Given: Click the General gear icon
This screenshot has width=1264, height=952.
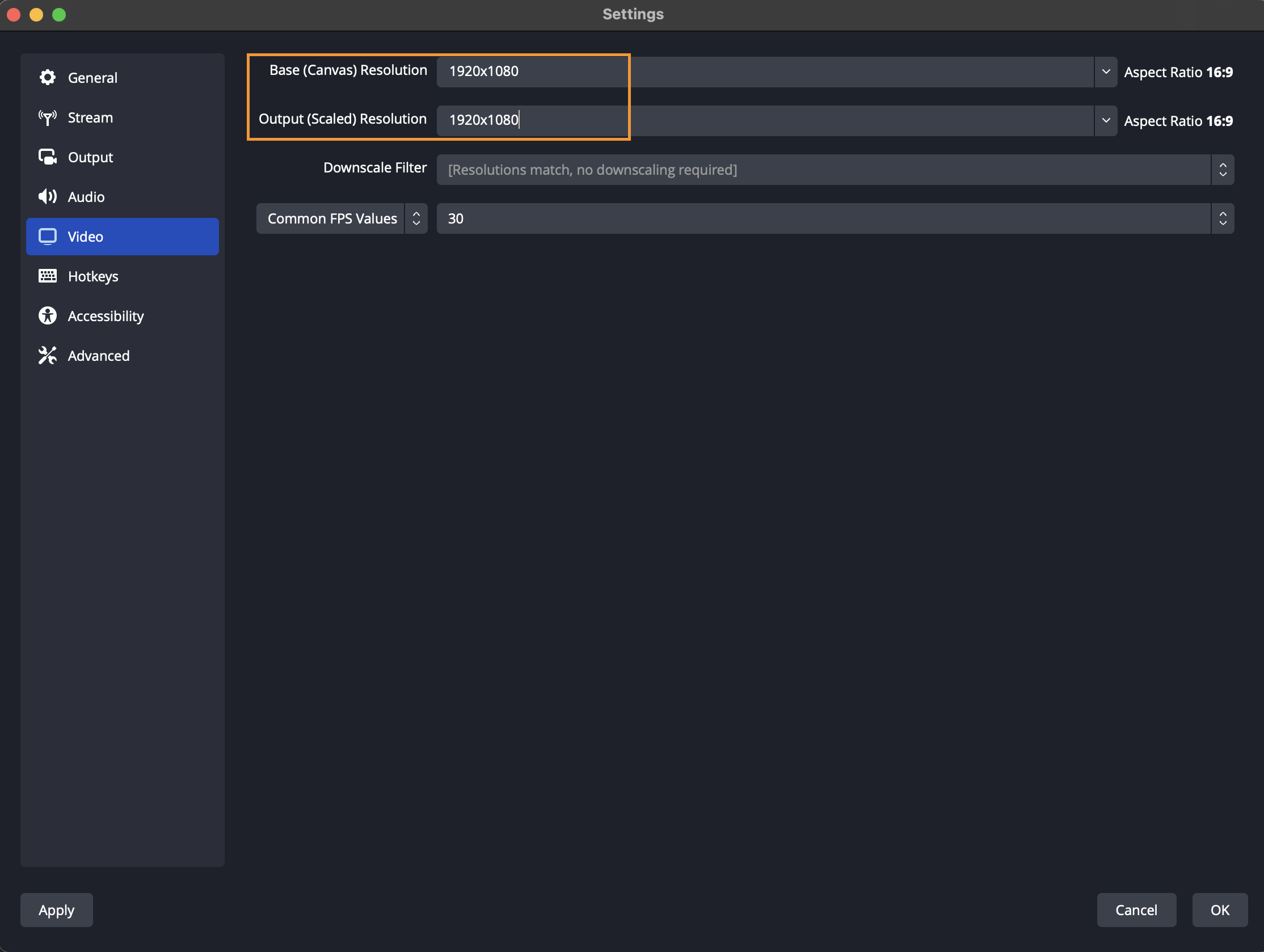Looking at the screenshot, I should click(x=48, y=77).
